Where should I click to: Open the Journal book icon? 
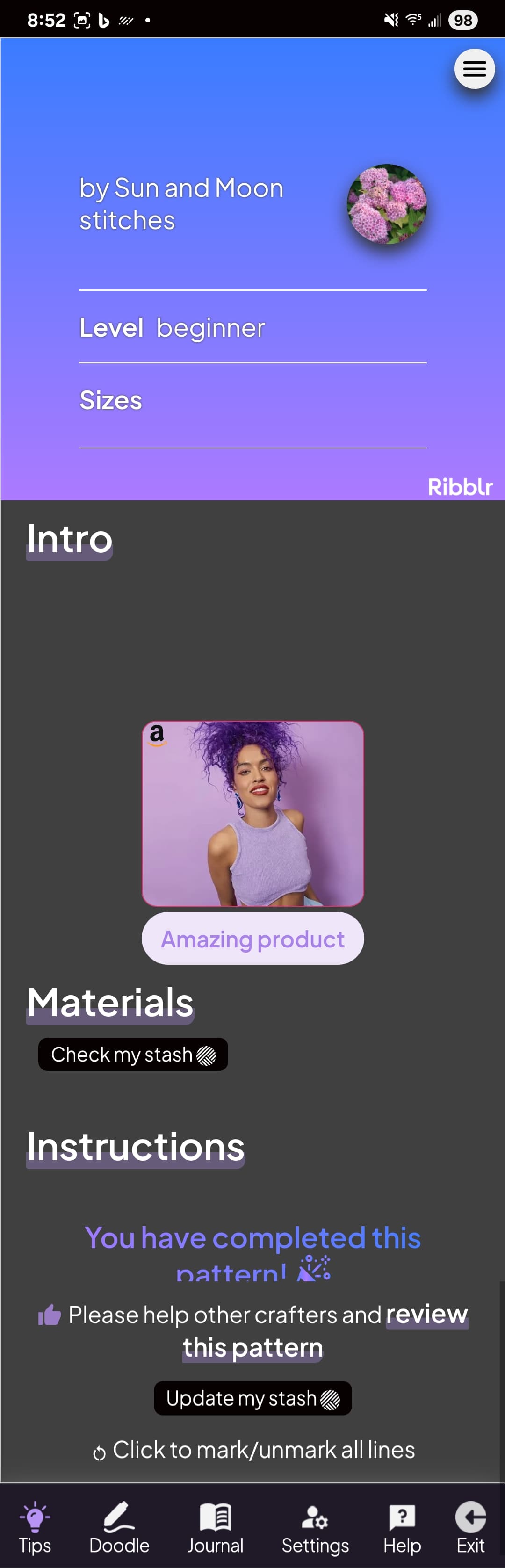216,1516
